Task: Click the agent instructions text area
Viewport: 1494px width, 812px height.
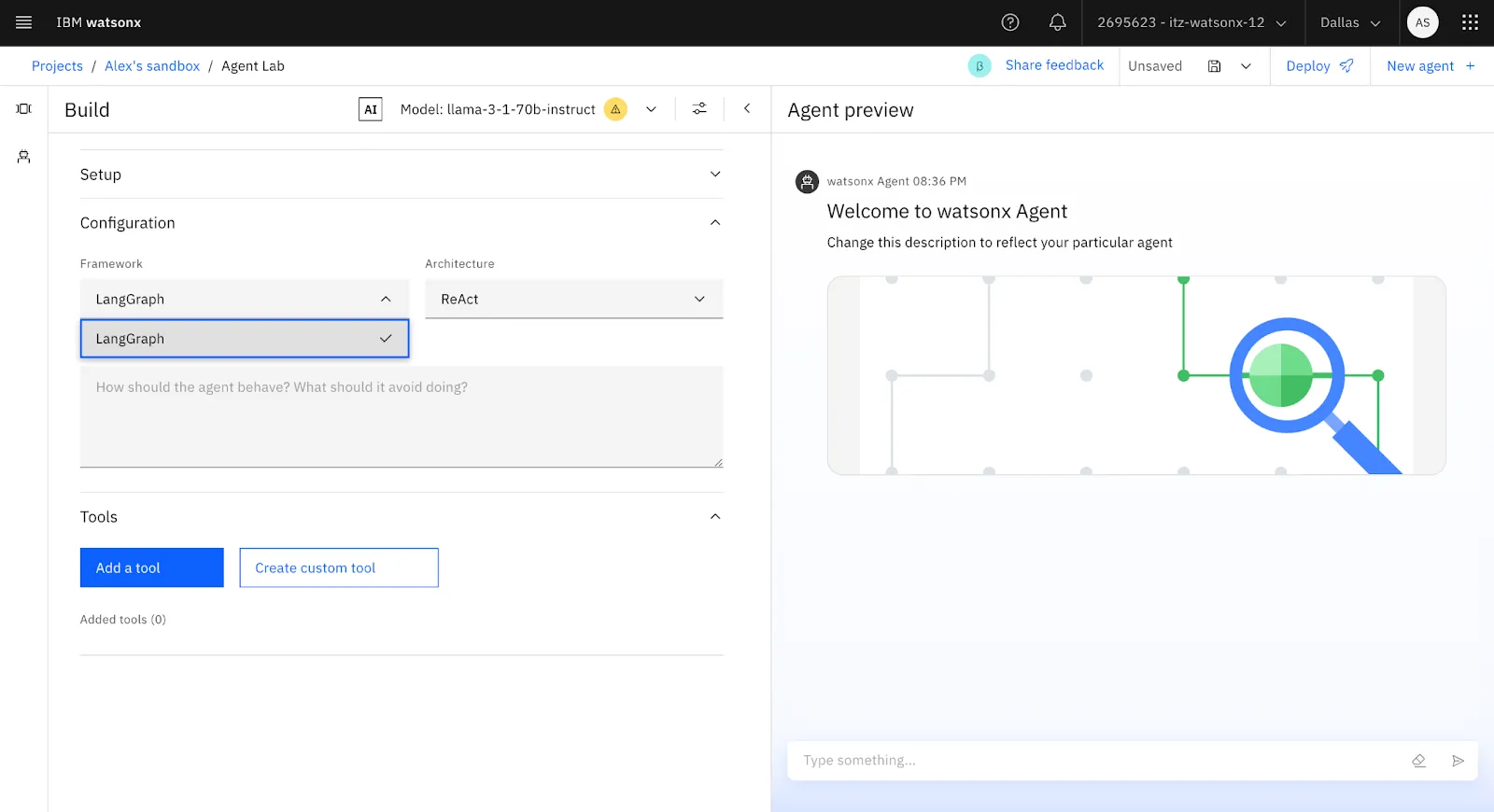Action: click(x=402, y=416)
